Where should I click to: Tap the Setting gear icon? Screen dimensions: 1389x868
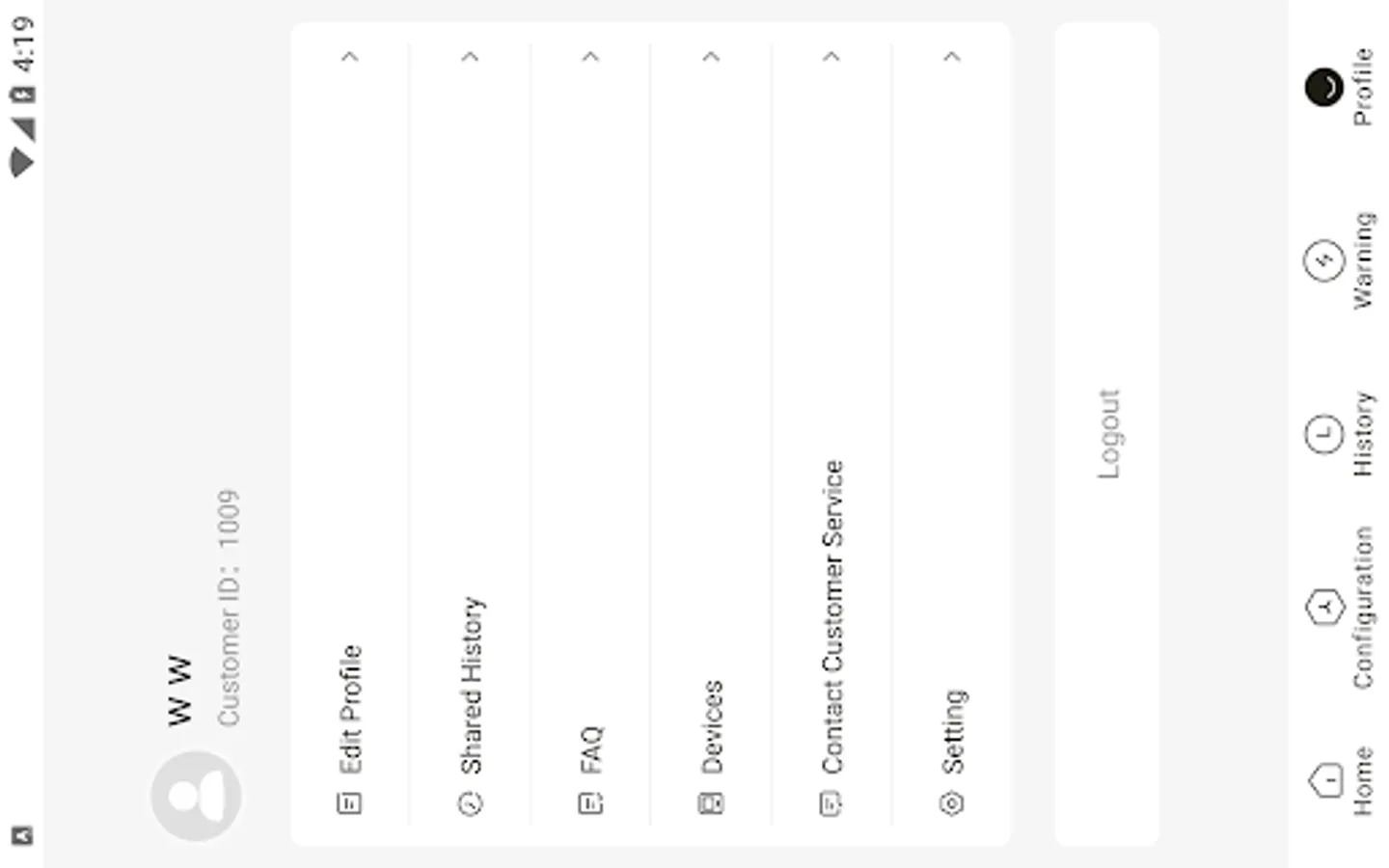click(x=951, y=802)
